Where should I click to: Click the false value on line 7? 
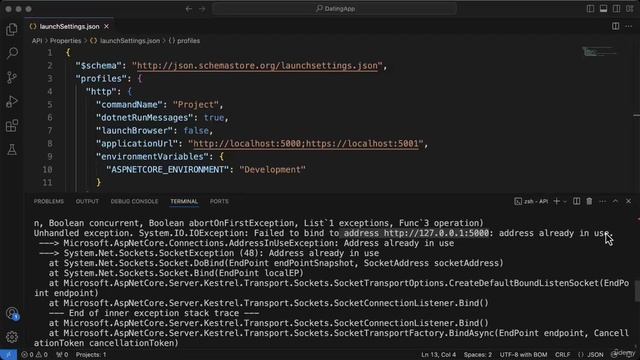(196, 131)
